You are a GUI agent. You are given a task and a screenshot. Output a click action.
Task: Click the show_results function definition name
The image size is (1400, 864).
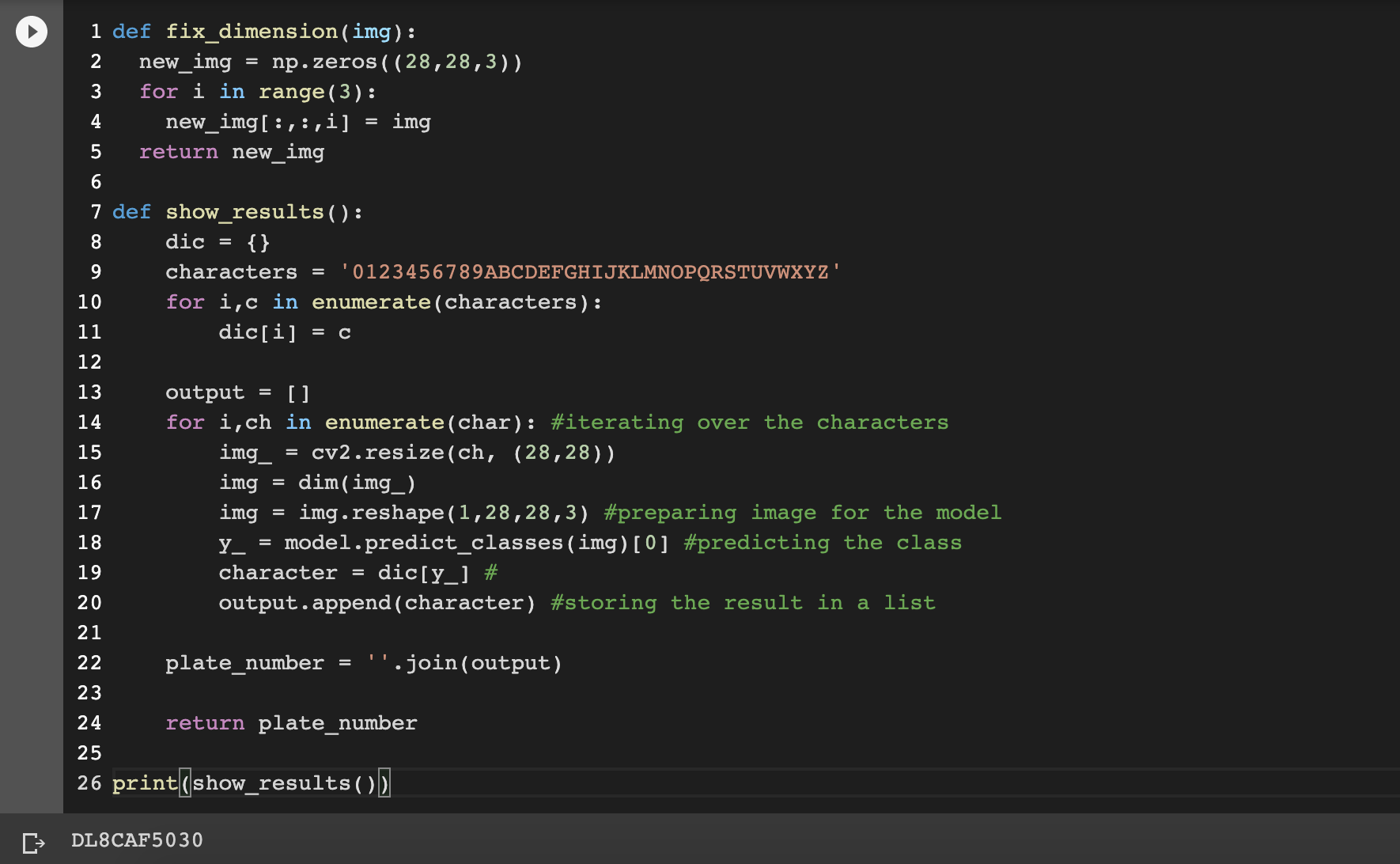(244, 212)
